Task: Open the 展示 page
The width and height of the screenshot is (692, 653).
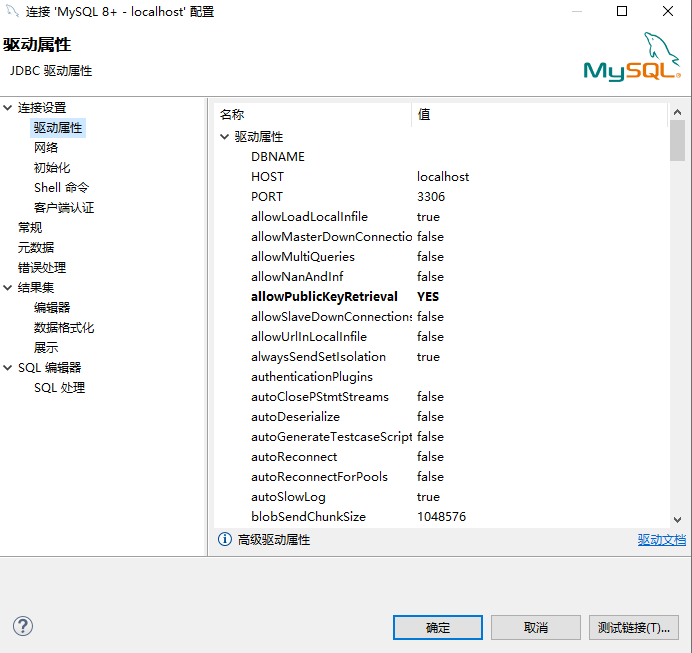Action: [x=46, y=348]
